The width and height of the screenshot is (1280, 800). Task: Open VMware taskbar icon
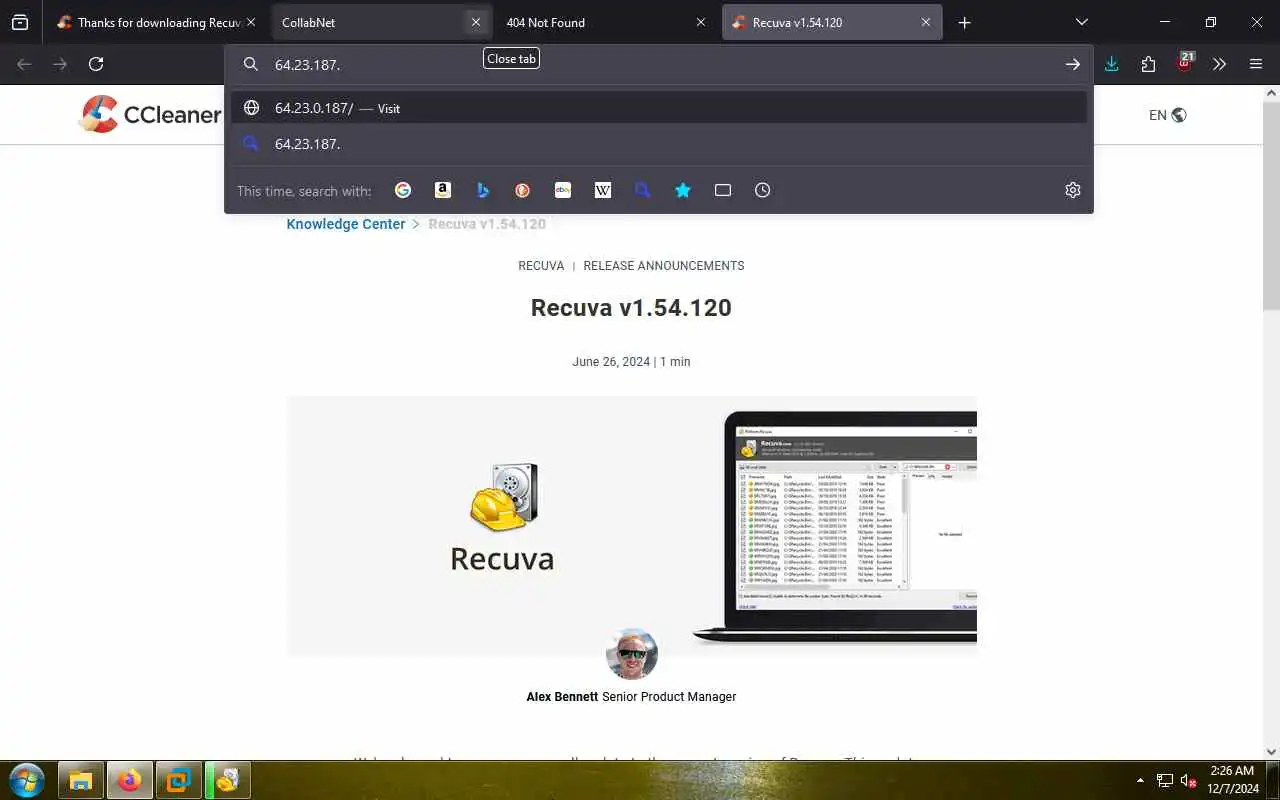coord(180,780)
